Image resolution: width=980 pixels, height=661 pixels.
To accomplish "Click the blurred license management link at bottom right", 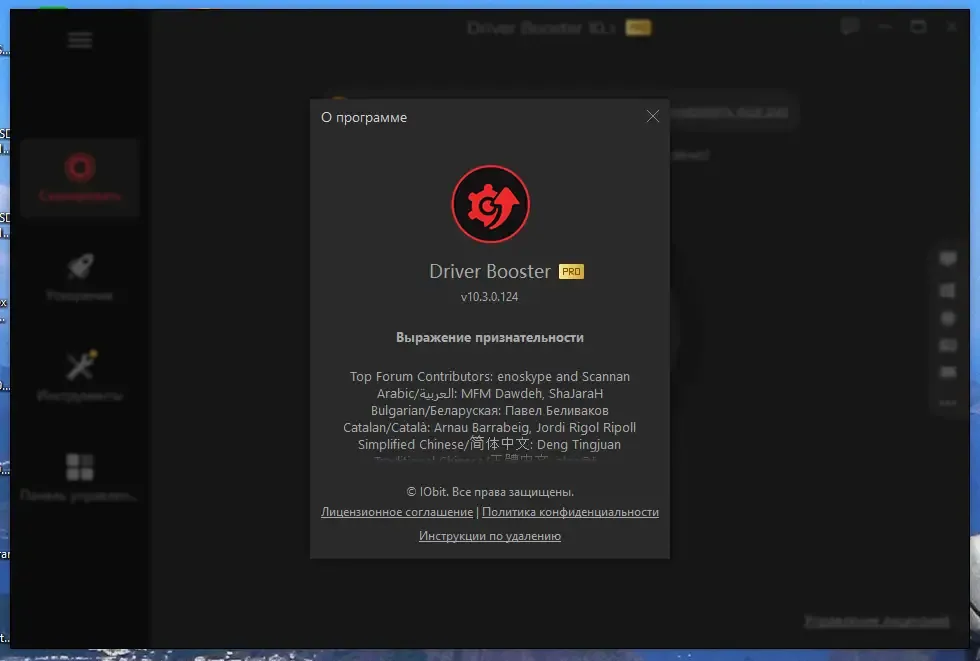I will 876,621.
